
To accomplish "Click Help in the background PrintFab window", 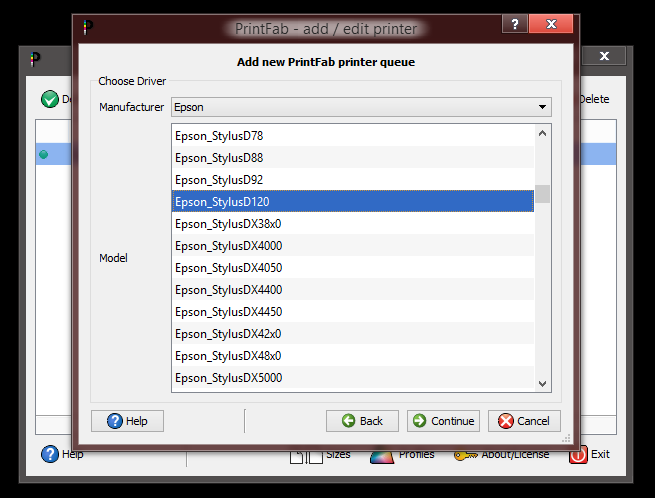I will pyautogui.click(x=62, y=454).
